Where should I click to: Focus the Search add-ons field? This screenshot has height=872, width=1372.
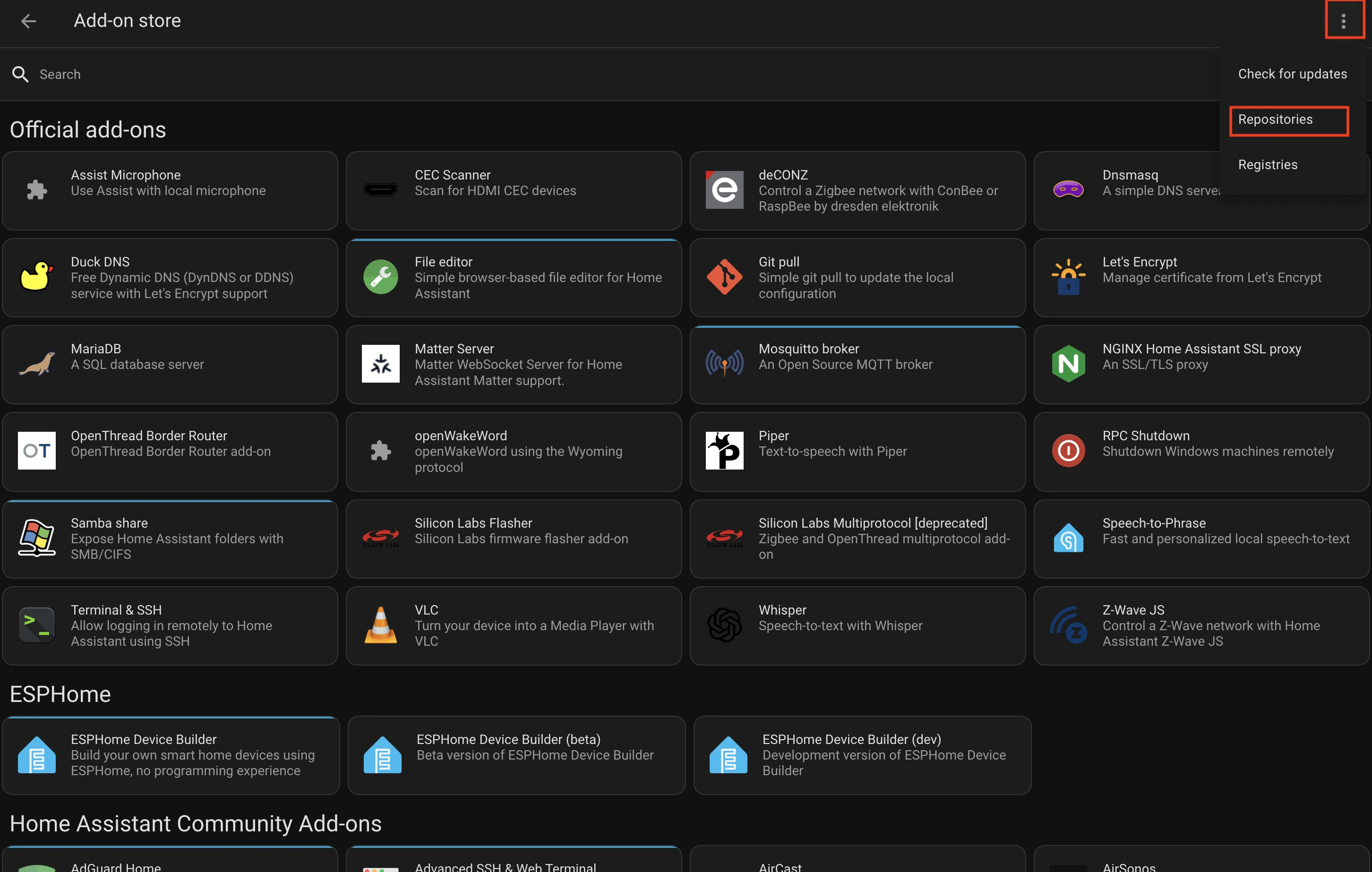pyautogui.click(x=609, y=75)
